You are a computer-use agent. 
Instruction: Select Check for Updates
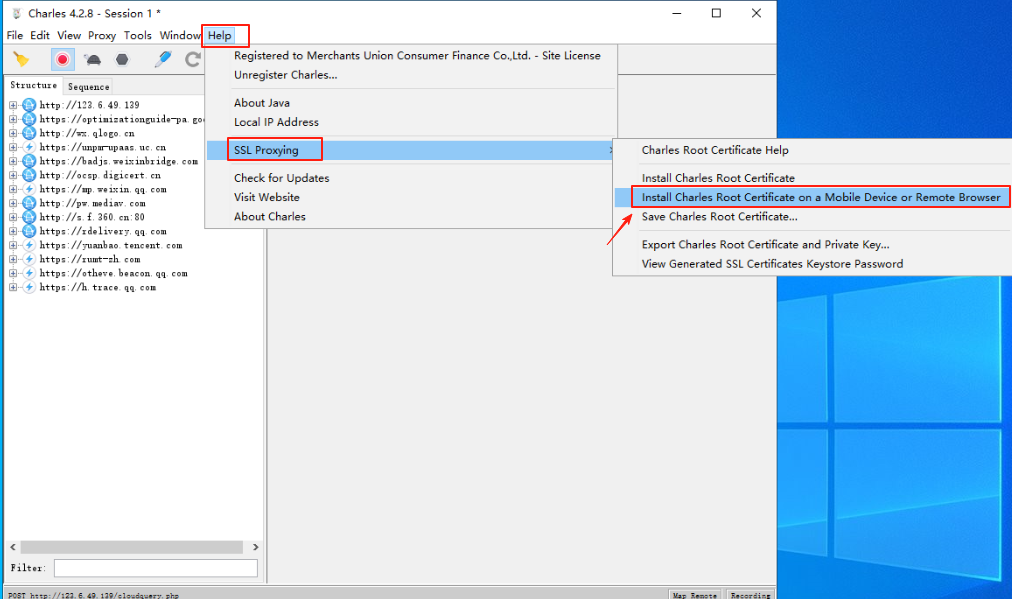click(x=281, y=178)
